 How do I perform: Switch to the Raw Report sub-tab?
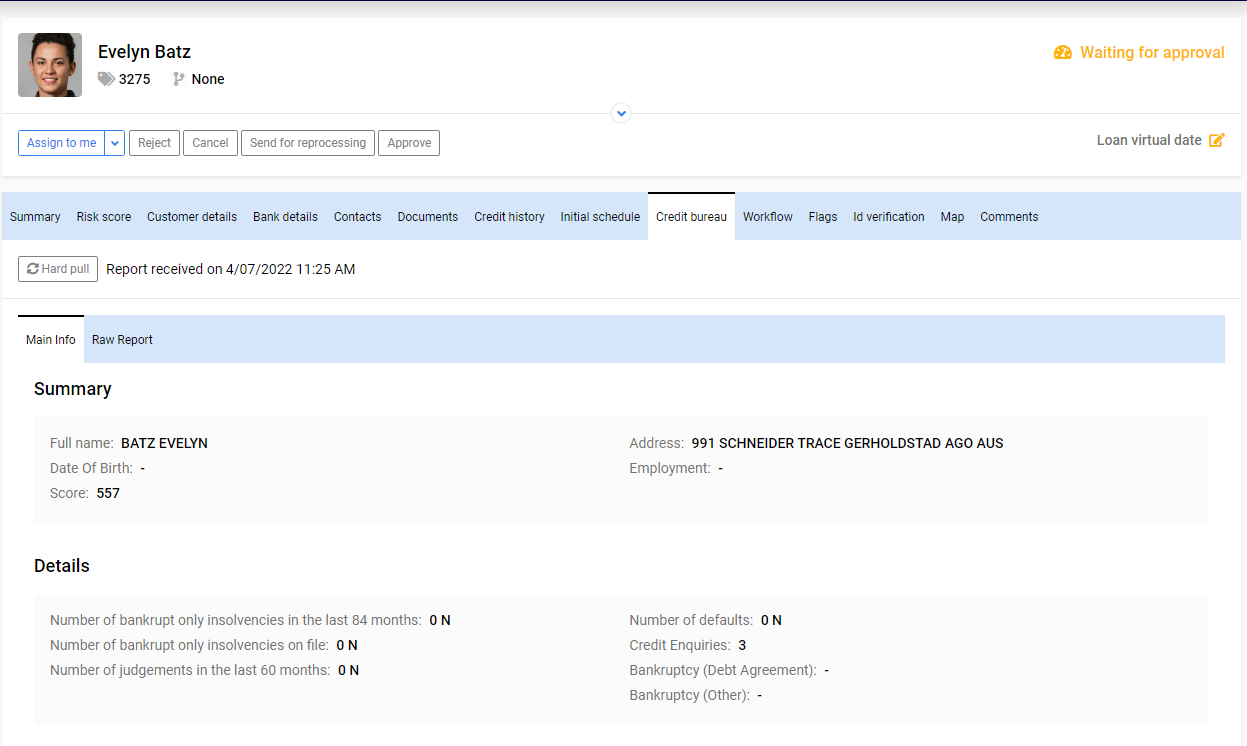pos(122,340)
